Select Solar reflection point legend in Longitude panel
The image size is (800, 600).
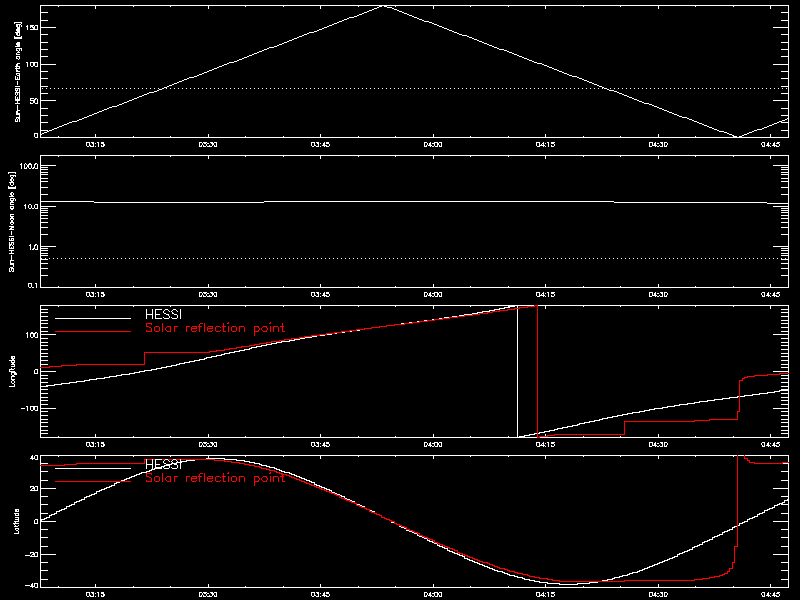pyautogui.click(x=215, y=328)
